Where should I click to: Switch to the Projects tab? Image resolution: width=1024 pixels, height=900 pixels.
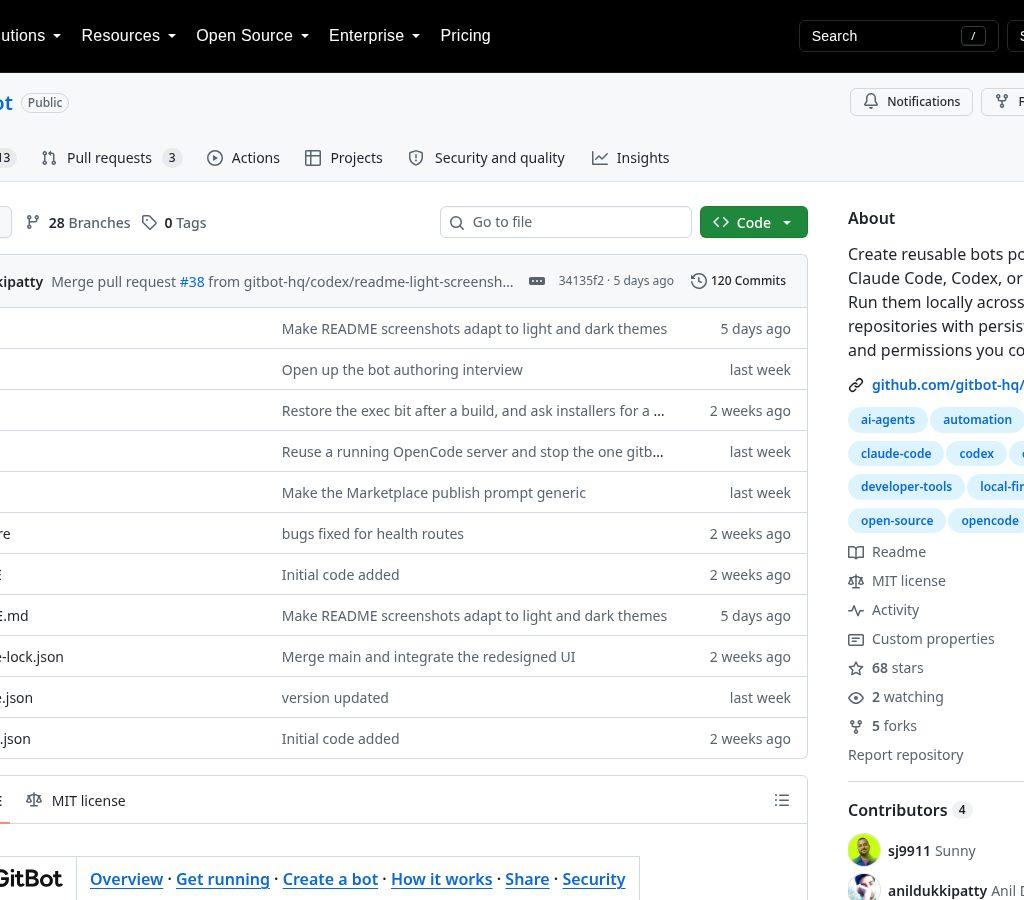point(344,158)
